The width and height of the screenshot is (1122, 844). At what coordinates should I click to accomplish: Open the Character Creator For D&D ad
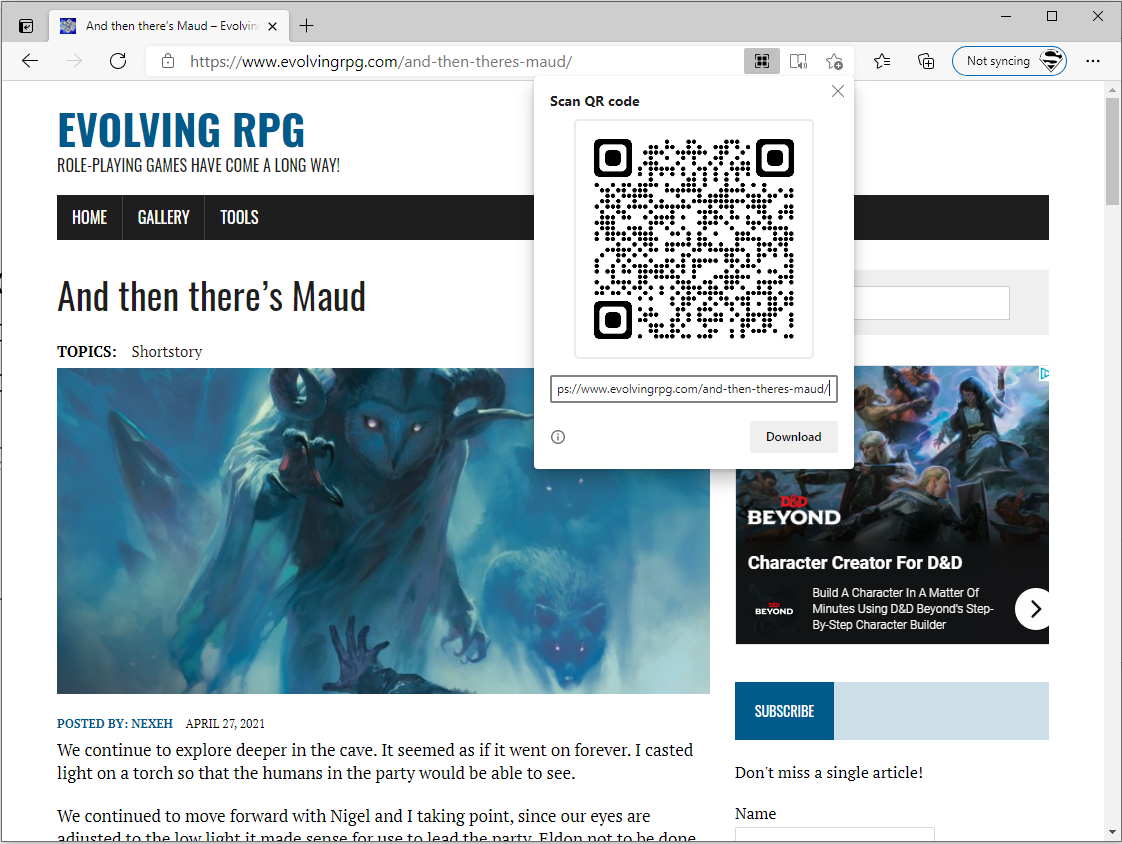pos(855,563)
